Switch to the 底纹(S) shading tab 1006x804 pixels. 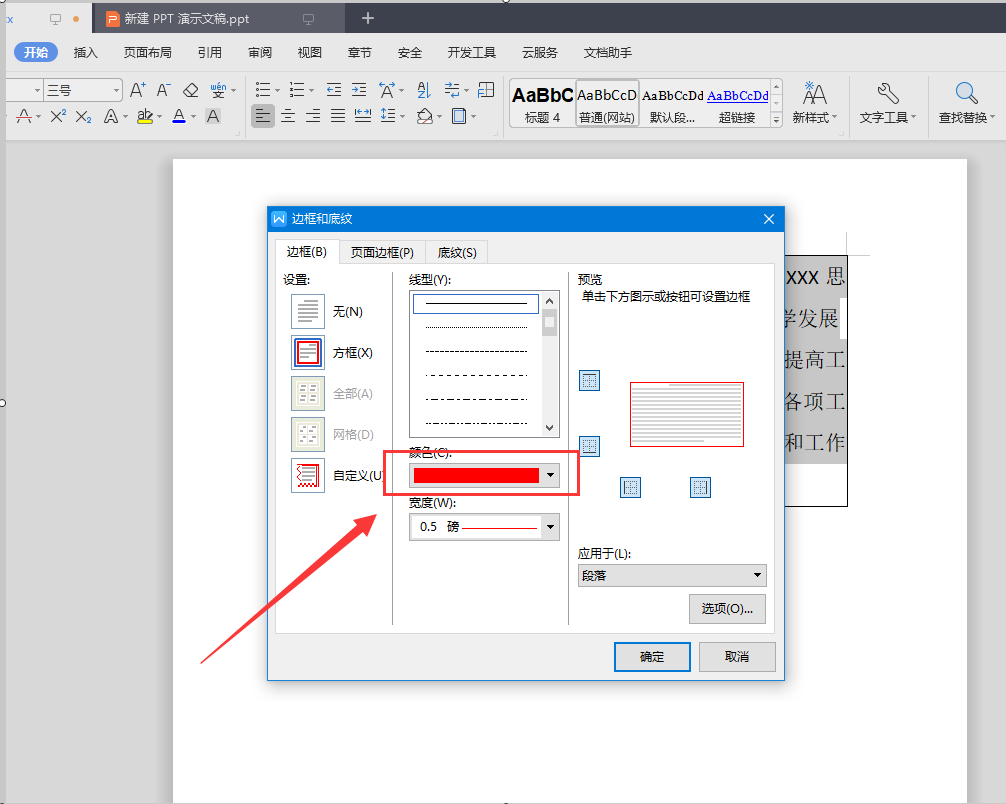(x=457, y=253)
